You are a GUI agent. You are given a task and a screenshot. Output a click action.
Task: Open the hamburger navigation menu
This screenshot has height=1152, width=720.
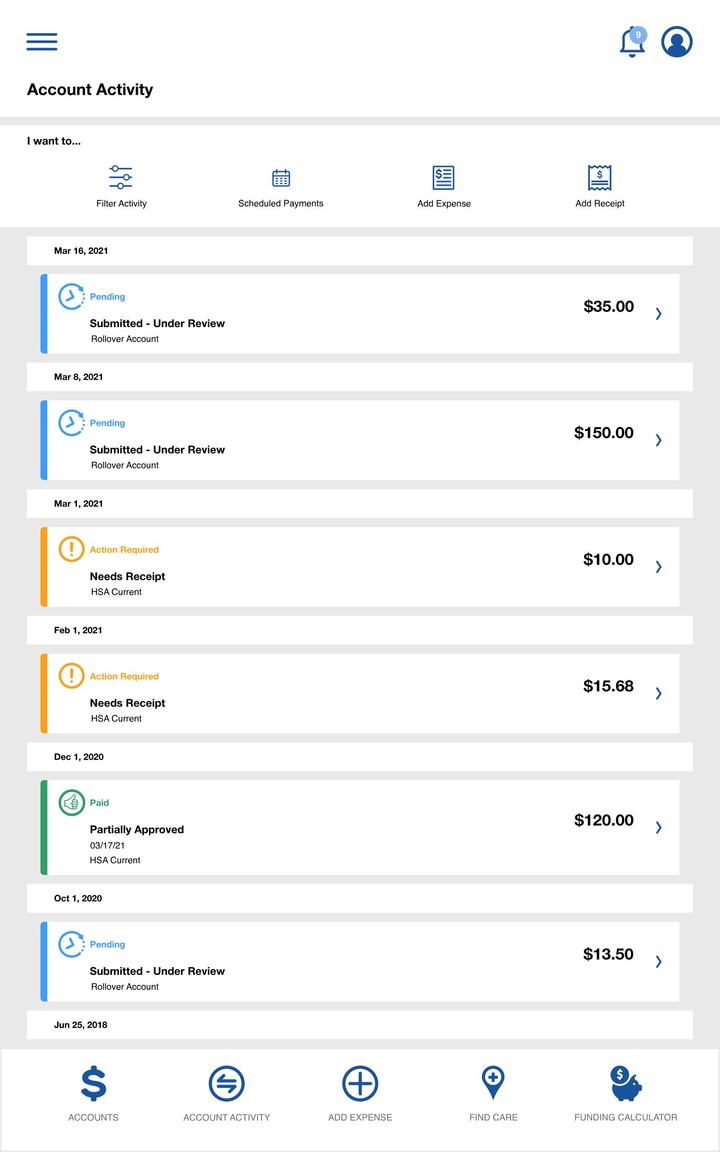pos(41,42)
